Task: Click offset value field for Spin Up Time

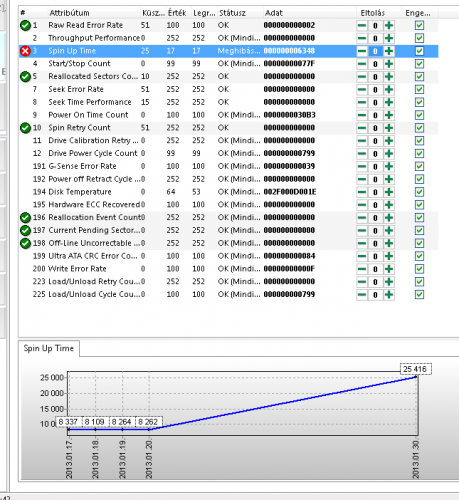Action: [x=375, y=51]
